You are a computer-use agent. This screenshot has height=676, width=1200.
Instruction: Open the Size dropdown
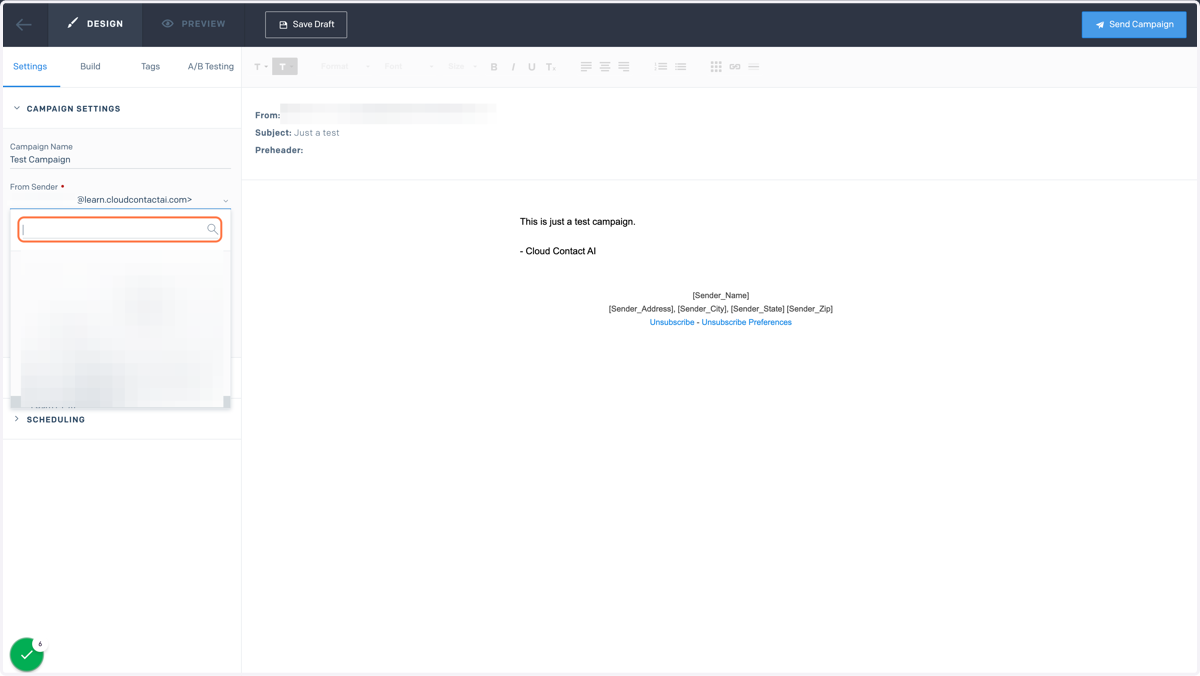click(461, 67)
